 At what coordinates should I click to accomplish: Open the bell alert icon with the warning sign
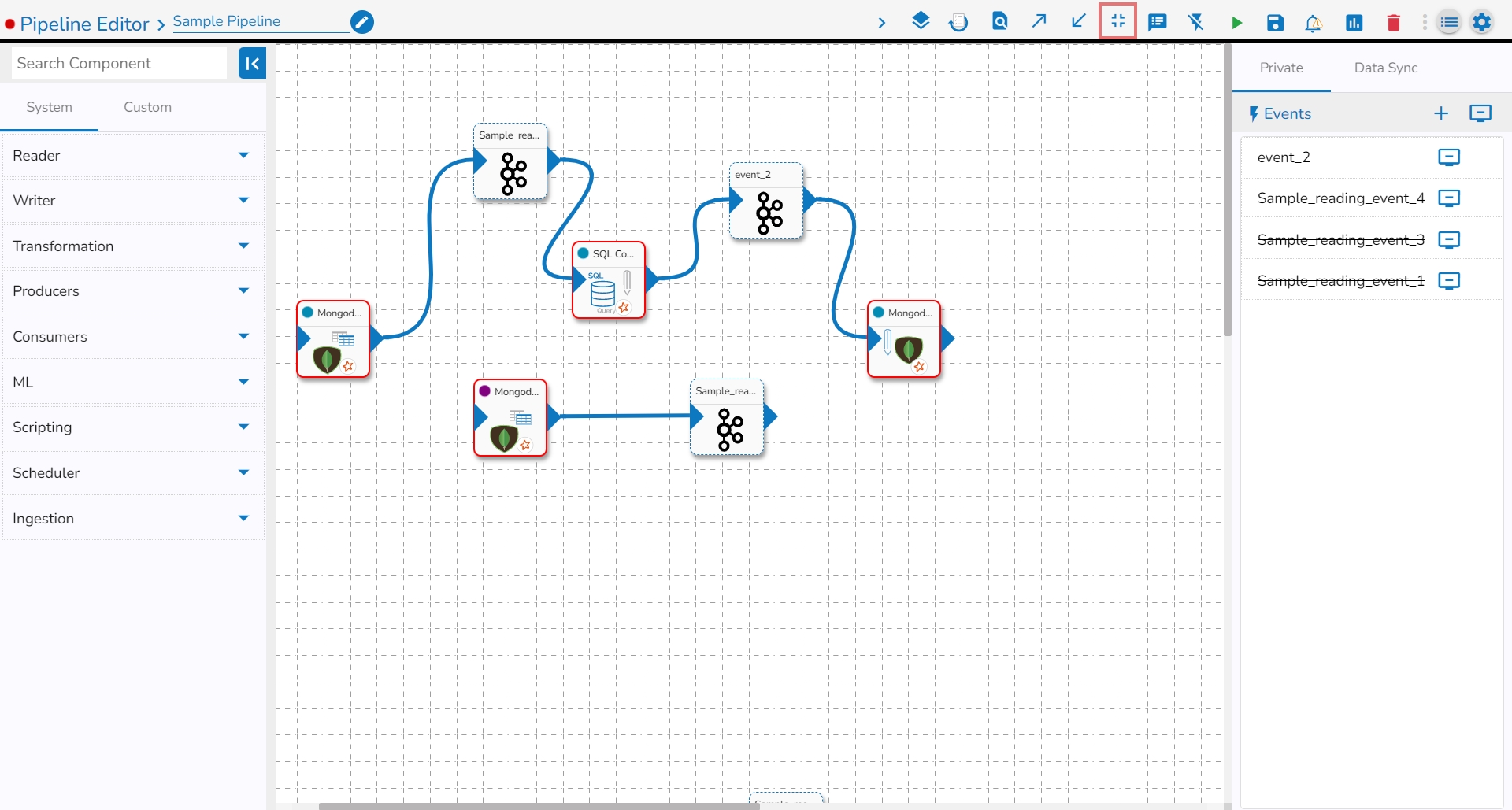[x=1314, y=24]
